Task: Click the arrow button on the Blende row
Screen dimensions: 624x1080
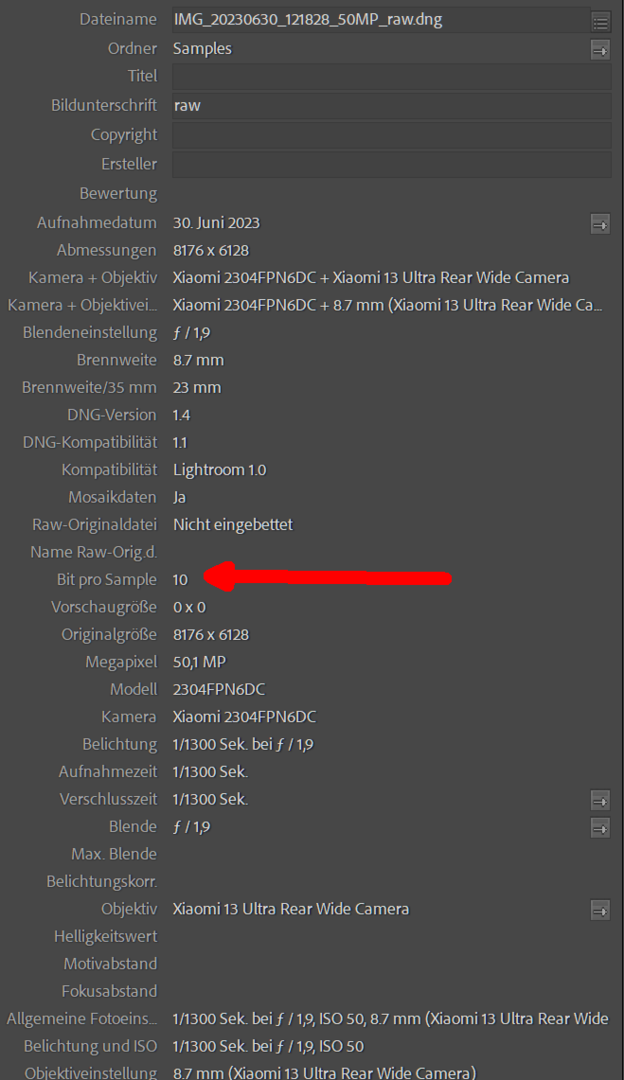Action: (x=600, y=828)
